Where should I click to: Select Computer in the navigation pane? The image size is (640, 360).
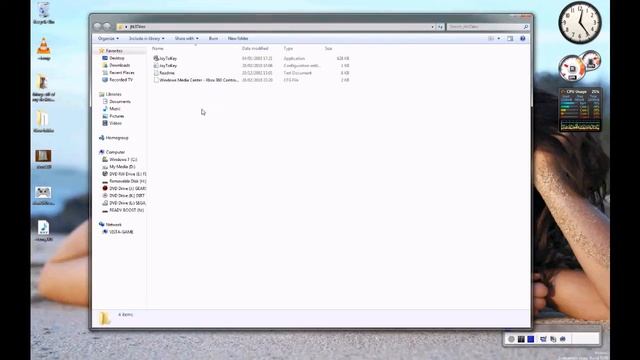115,152
